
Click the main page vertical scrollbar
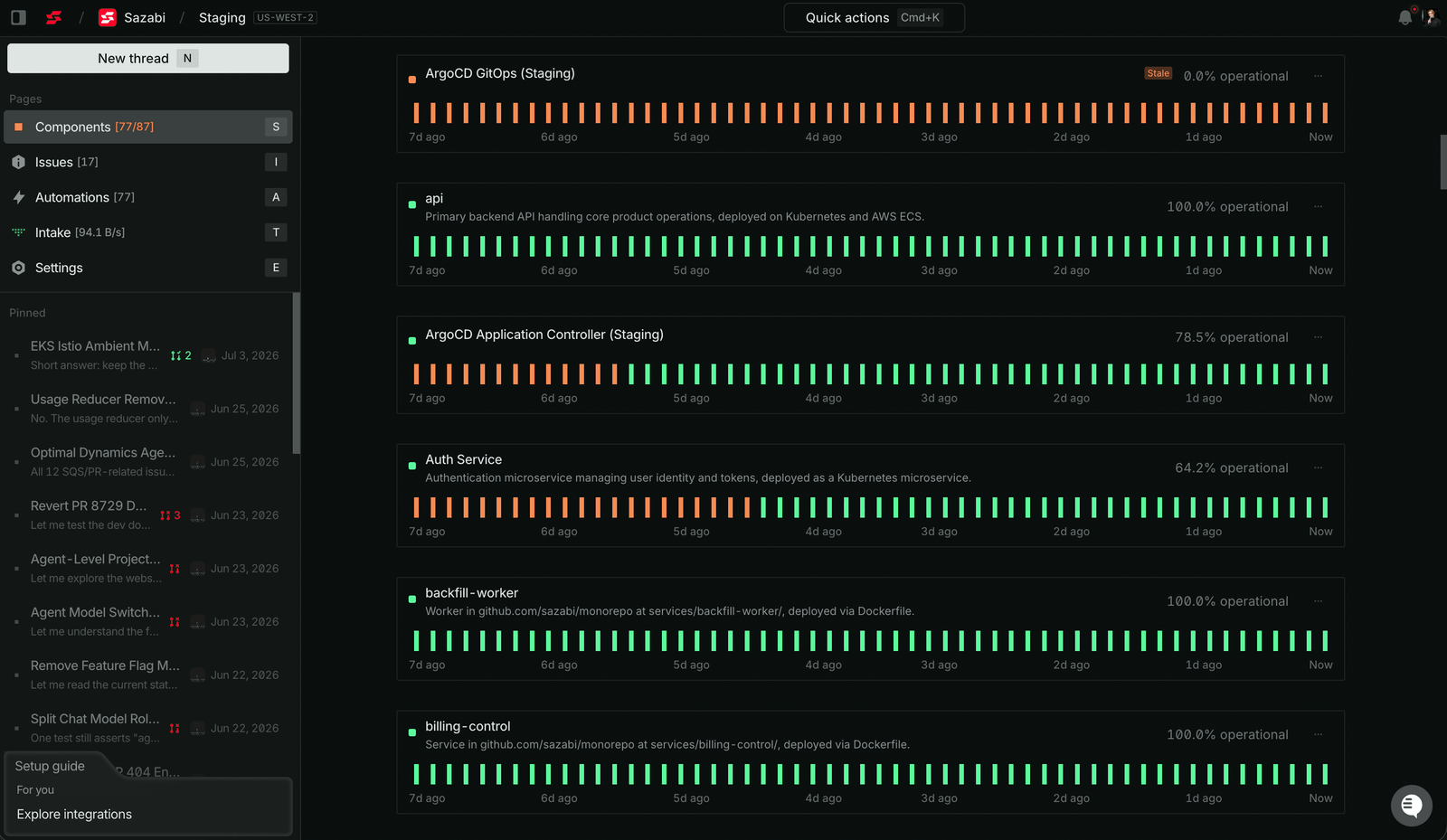click(1443, 162)
